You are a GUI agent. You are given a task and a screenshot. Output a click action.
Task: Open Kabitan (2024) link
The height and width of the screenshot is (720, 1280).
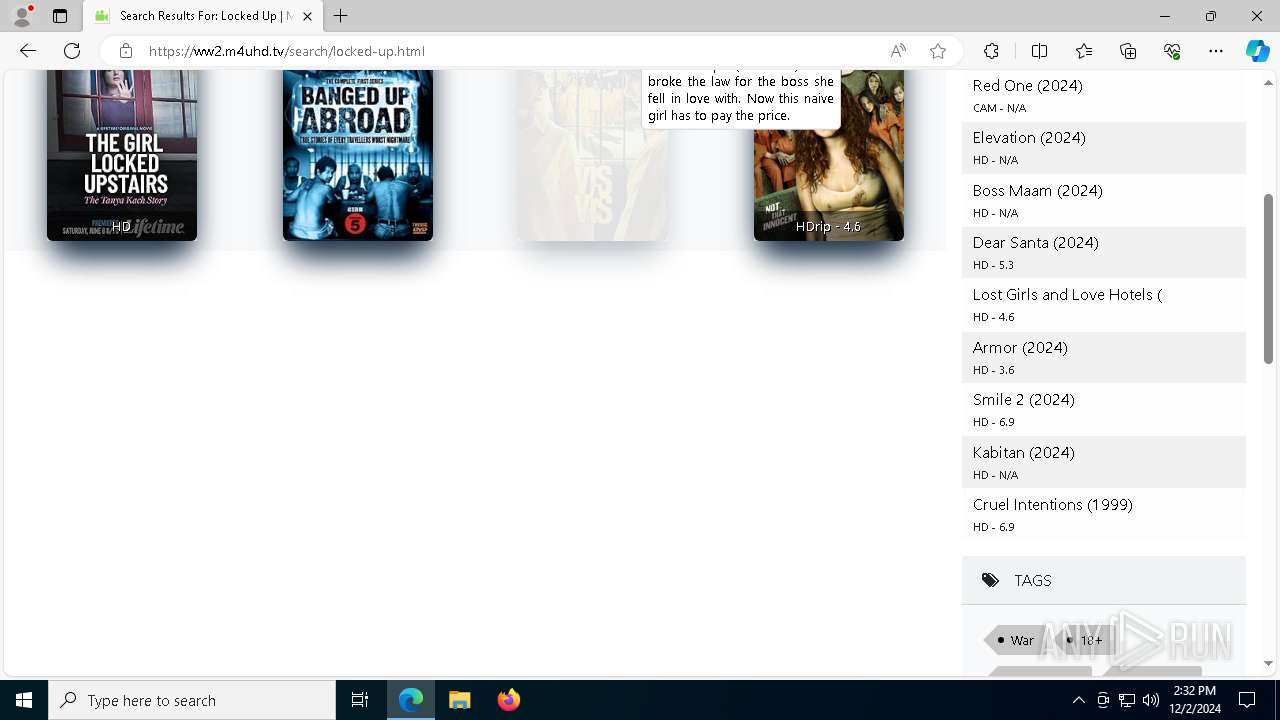[x=1023, y=453]
